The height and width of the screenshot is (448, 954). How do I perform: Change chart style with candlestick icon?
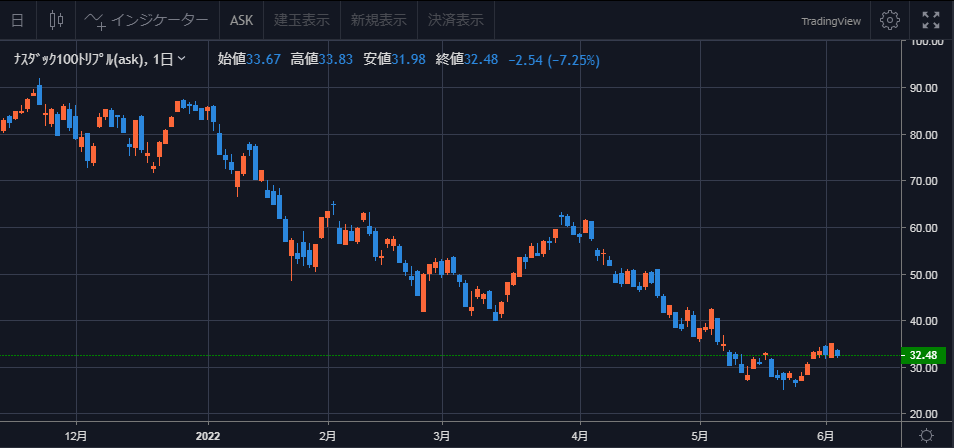point(56,20)
